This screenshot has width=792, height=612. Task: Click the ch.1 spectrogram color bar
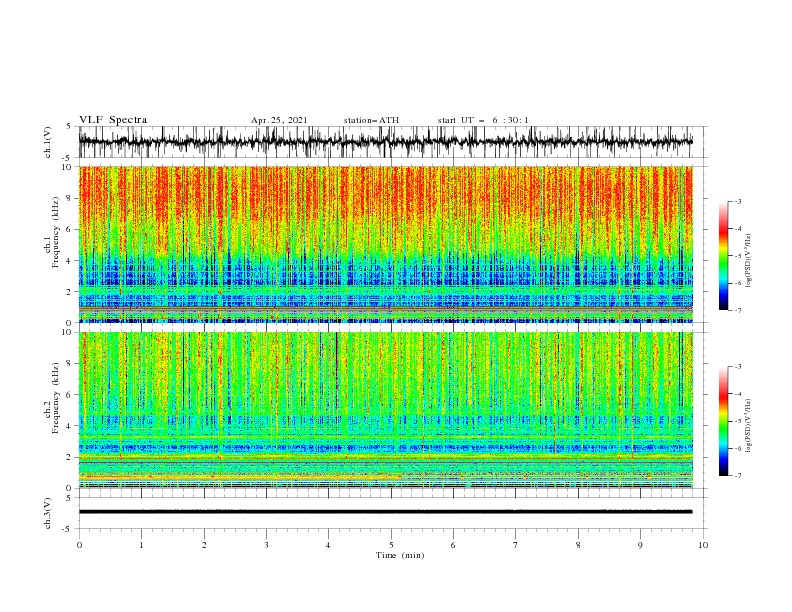[723, 256]
